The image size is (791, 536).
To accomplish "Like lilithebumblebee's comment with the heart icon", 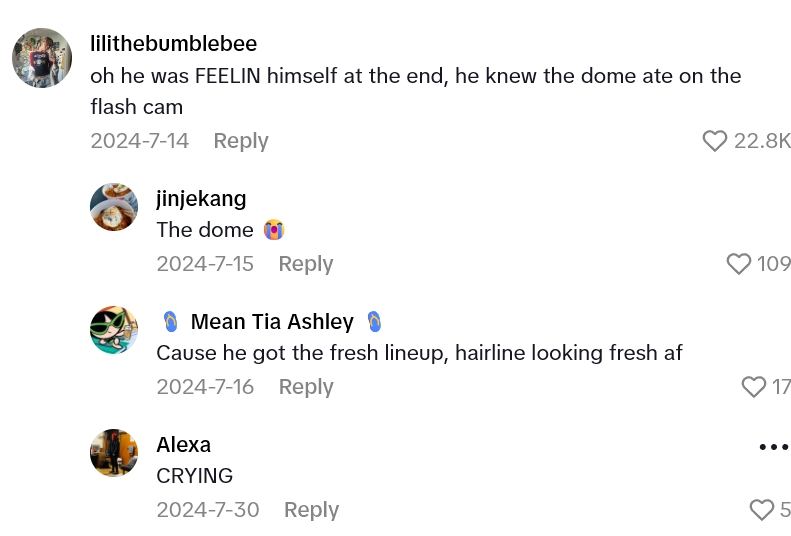I will tap(714, 141).
